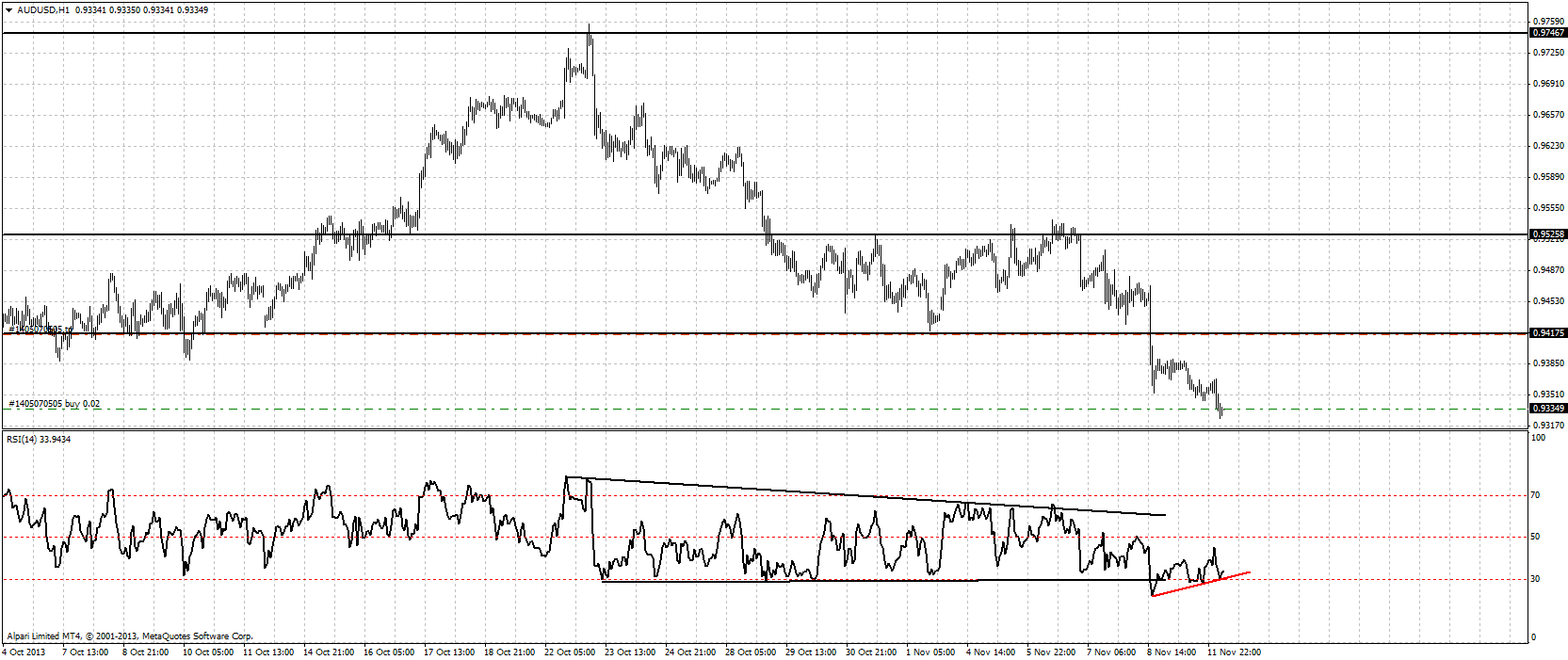
Task: Click the RSI scale 0 label
Action: click(1533, 637)
